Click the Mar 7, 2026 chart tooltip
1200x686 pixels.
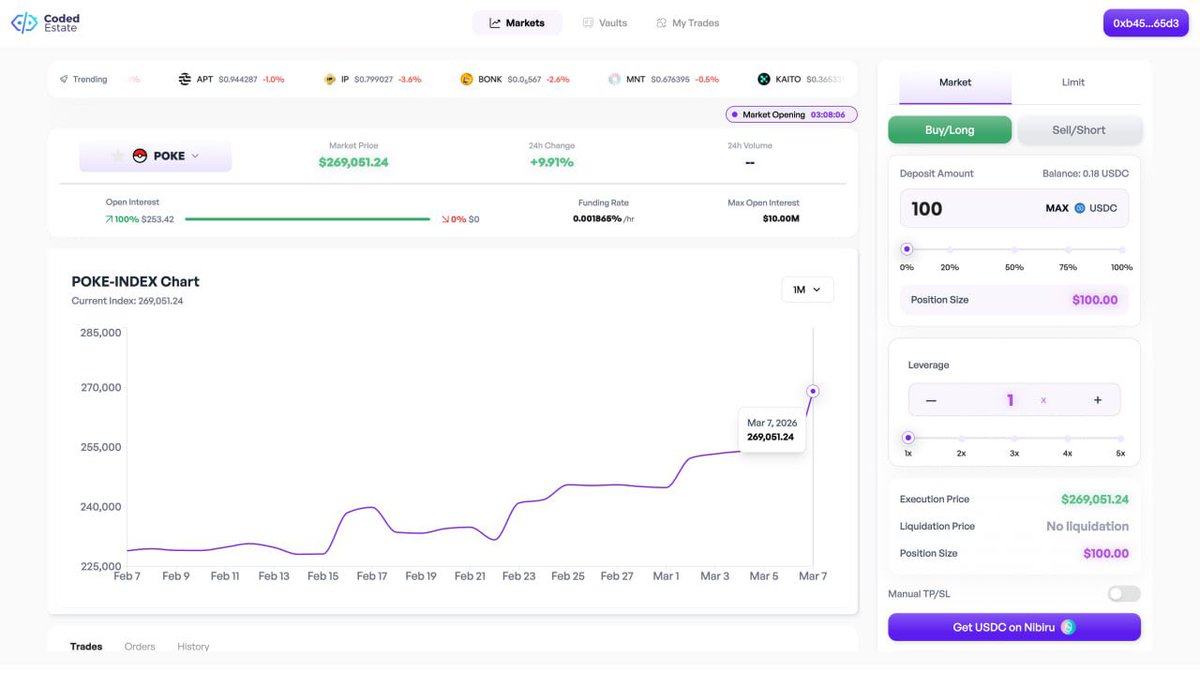(x=772, y=430)
